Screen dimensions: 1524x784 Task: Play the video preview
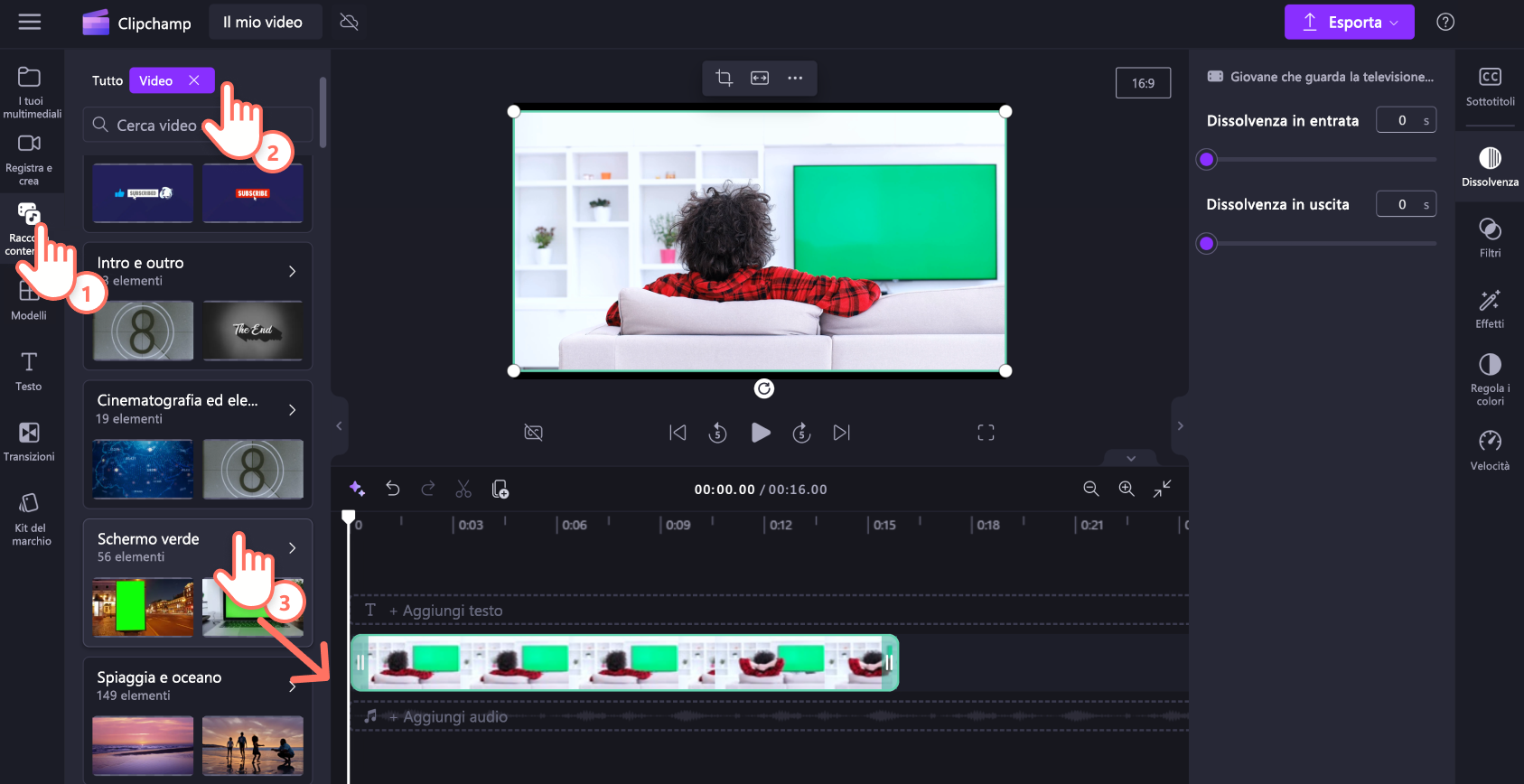(x=761, y=433)
